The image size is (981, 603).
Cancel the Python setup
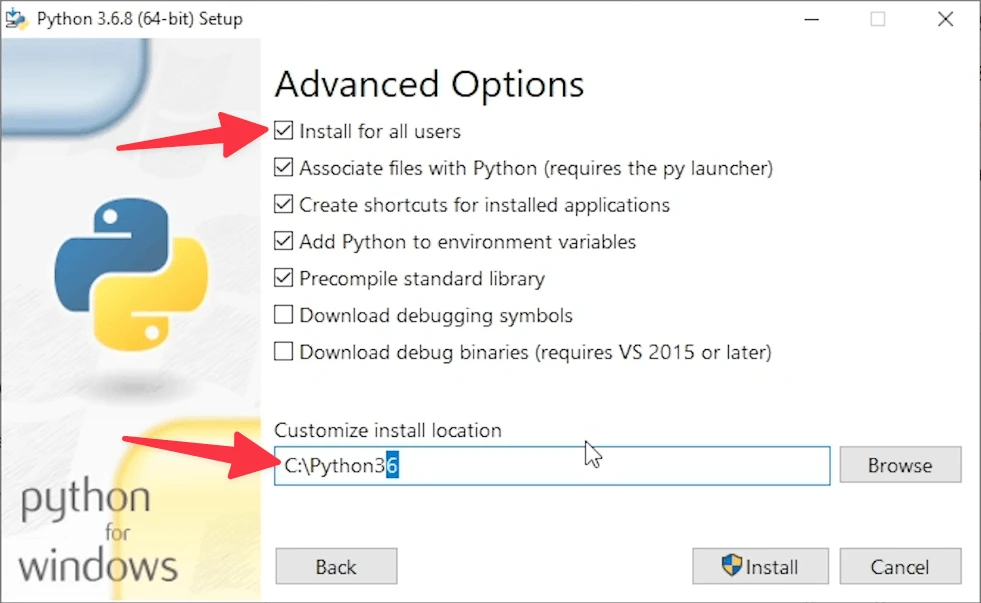click(900, 567)
